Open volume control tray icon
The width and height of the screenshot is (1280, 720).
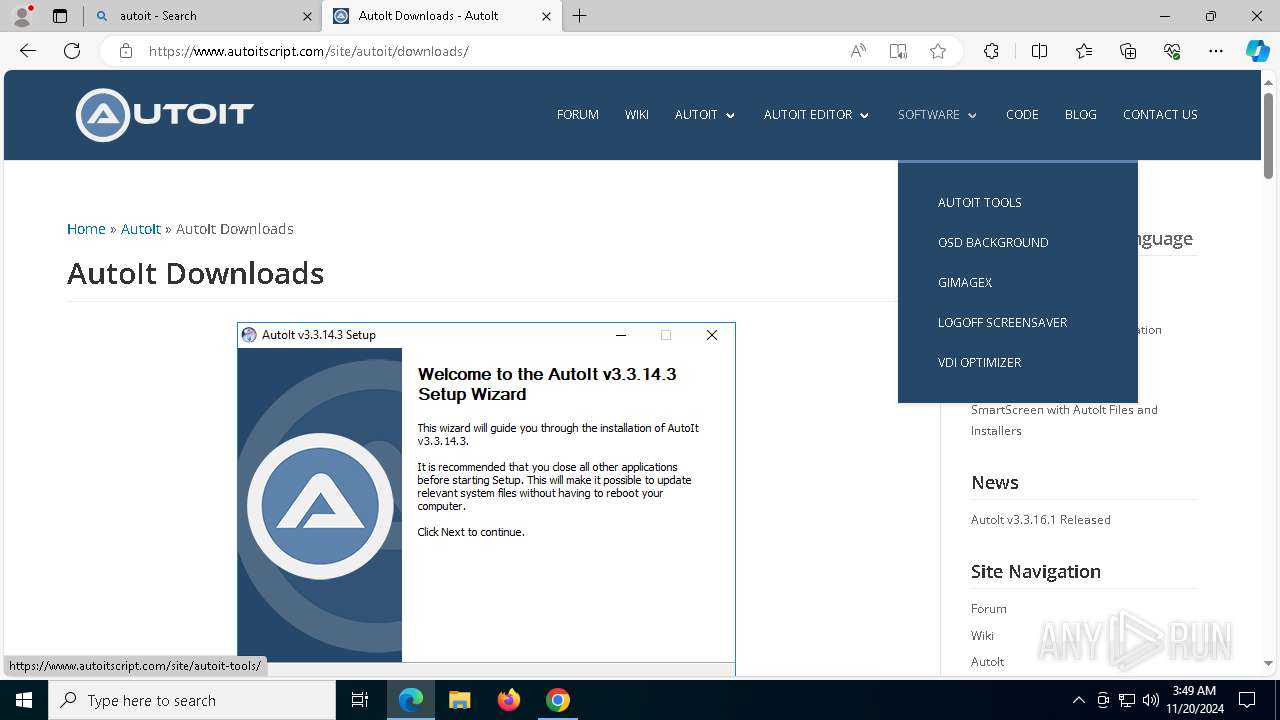pyautogui.click(x=1150, y=700)
